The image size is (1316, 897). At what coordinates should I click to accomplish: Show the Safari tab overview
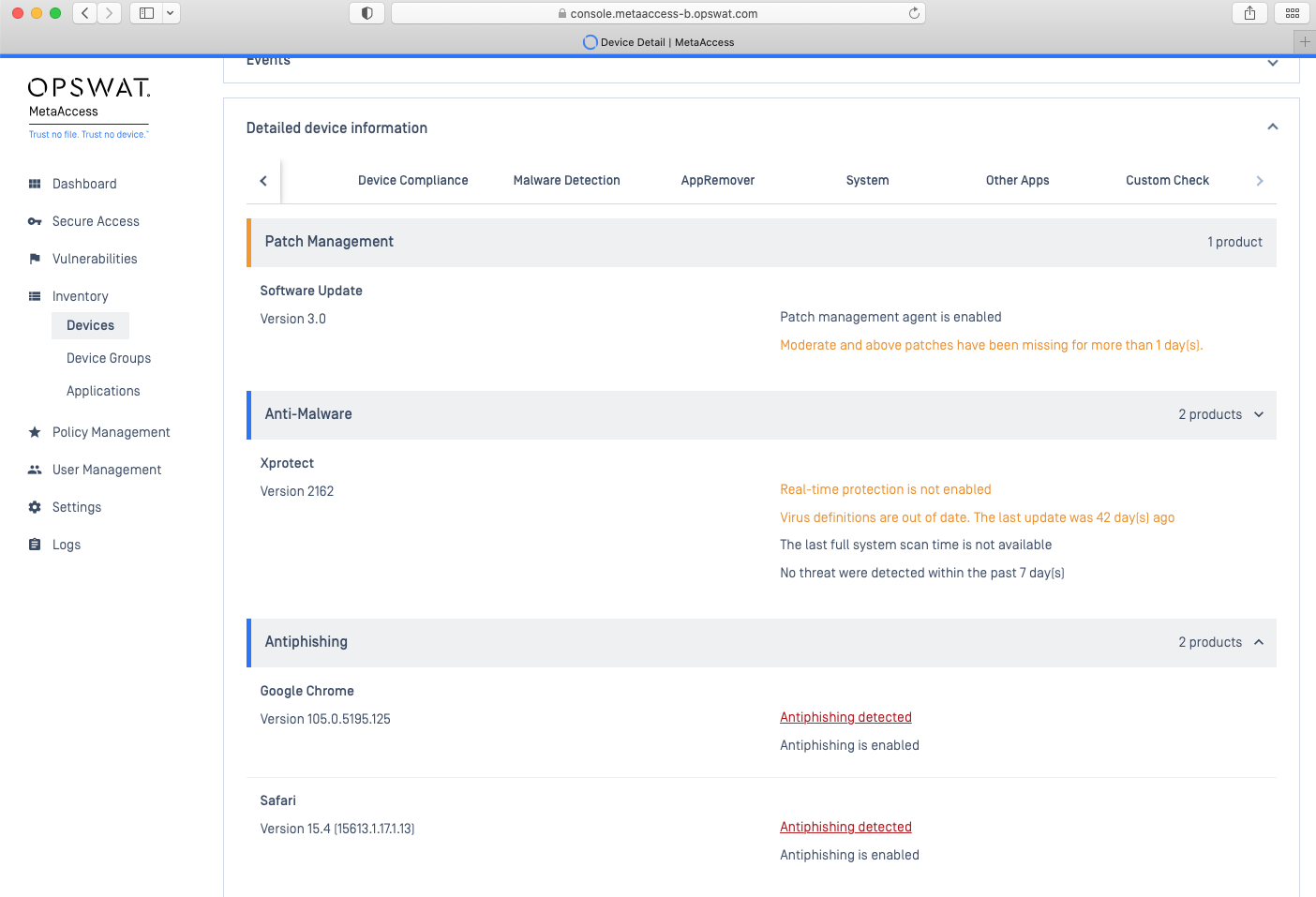pyautogui.click(x=1292, y=13)
